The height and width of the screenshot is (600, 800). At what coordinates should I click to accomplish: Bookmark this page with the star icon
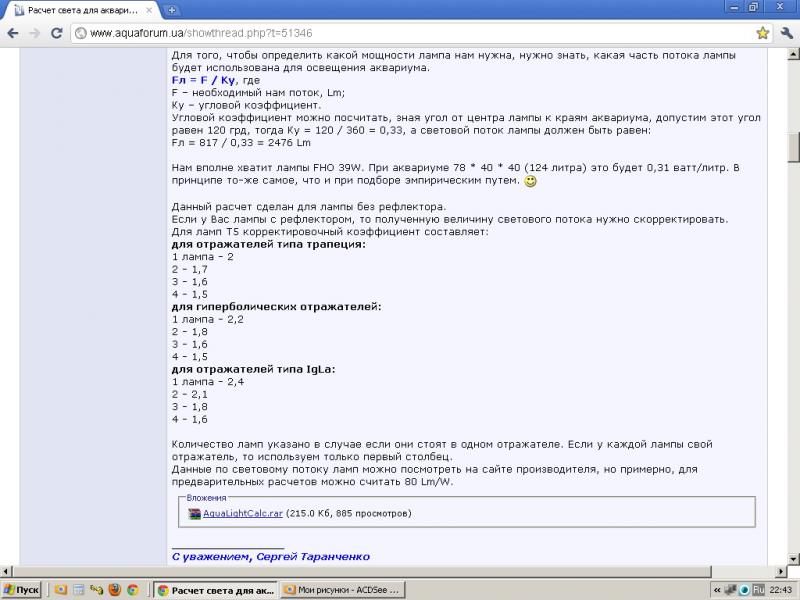click(762, 33)
